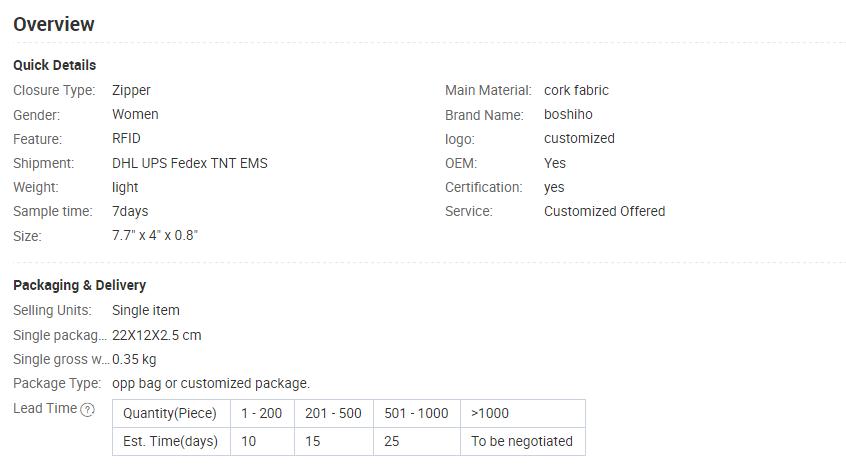The height and width of the screenshot is (471, 846).
Task: Select the 501 - 1000 quantity cell
Action: click(417, 413)
